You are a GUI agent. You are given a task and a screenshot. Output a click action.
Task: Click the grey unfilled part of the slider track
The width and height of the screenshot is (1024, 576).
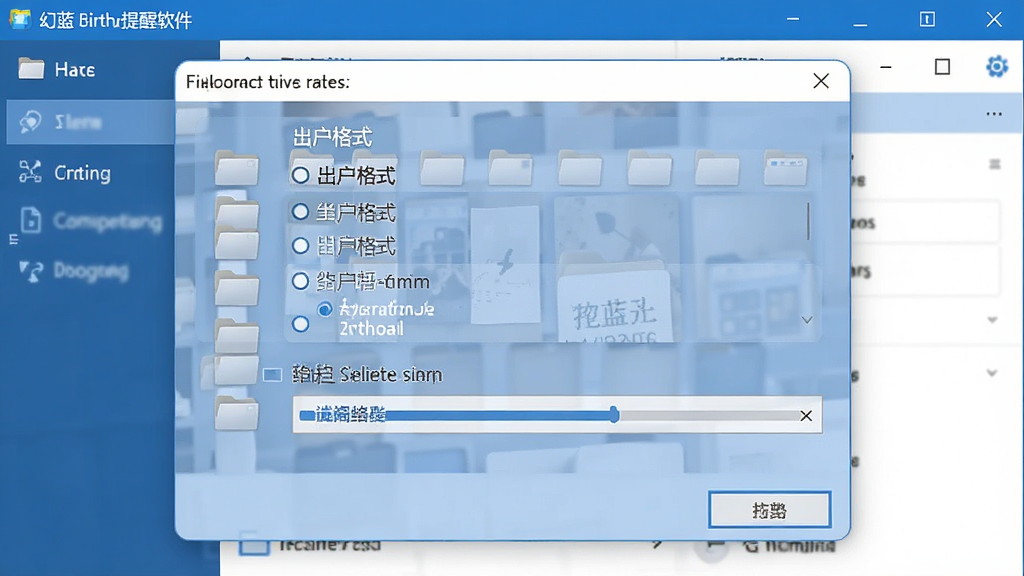pos(708,415)
